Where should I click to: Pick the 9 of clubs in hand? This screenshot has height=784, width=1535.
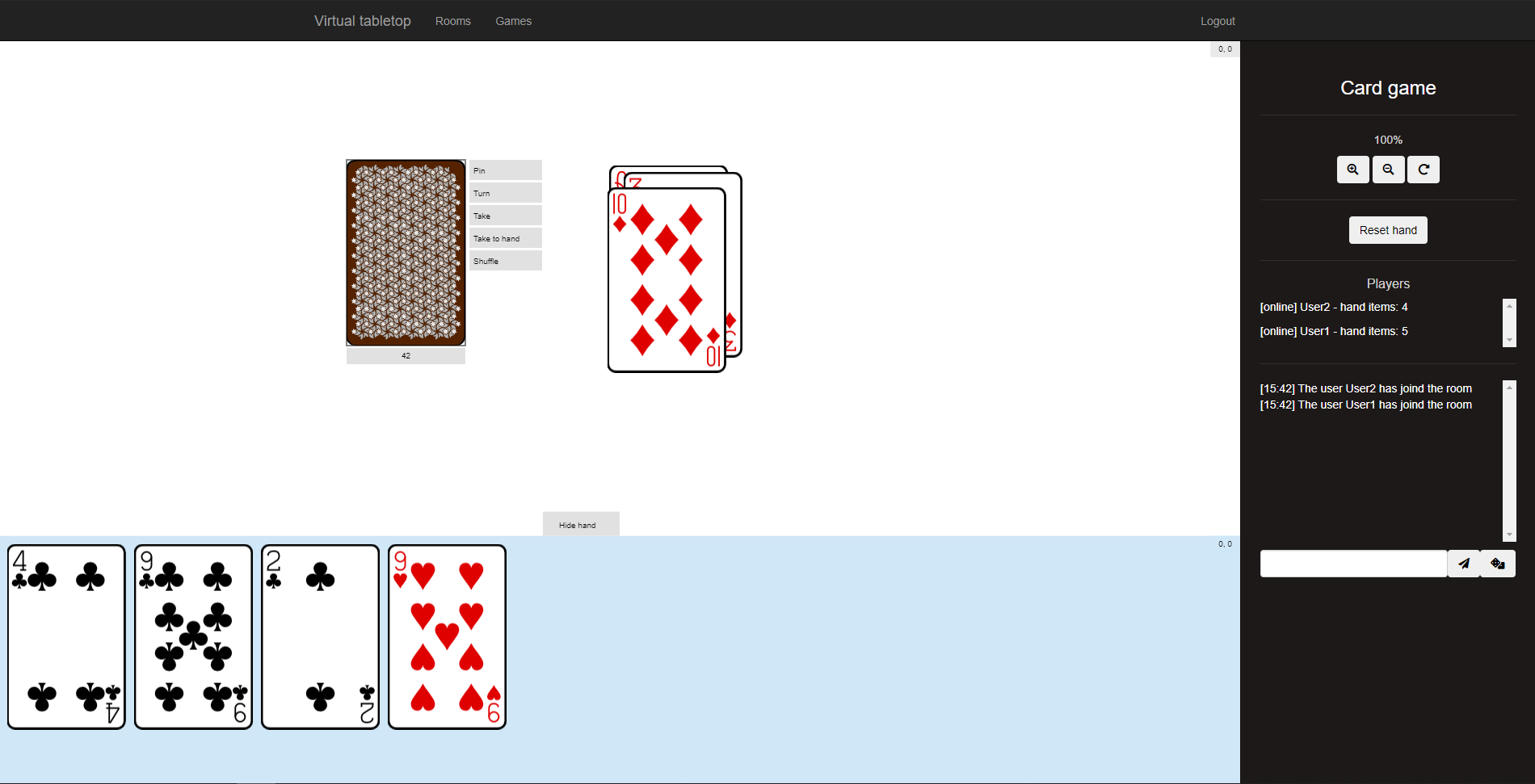coord(193,636)
